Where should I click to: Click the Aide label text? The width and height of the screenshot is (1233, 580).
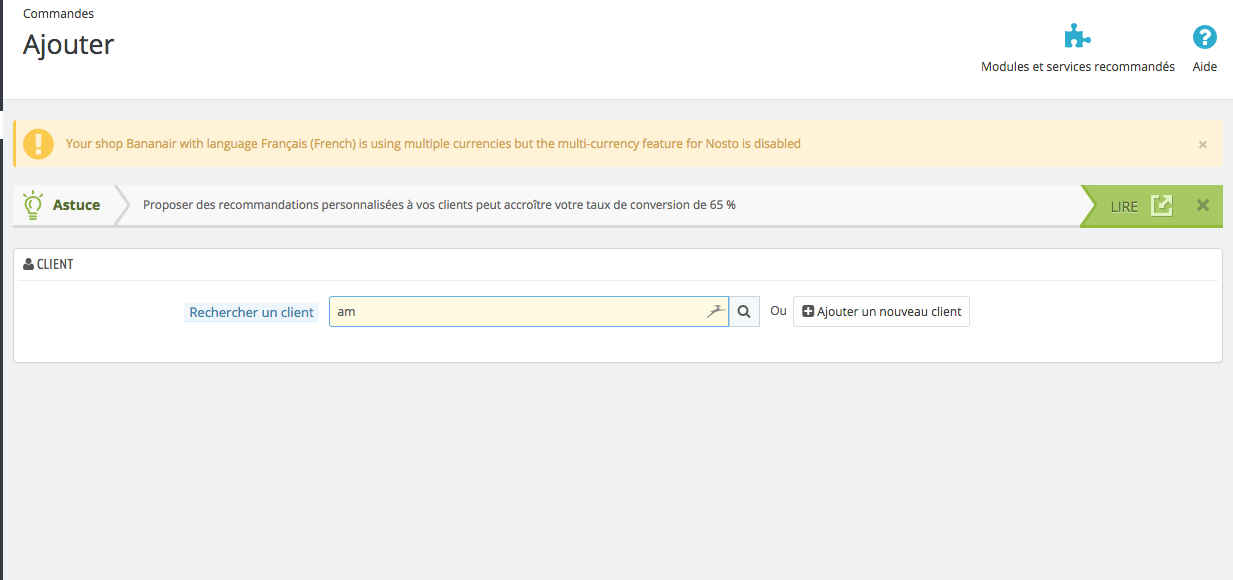[x=1205, y=67]
